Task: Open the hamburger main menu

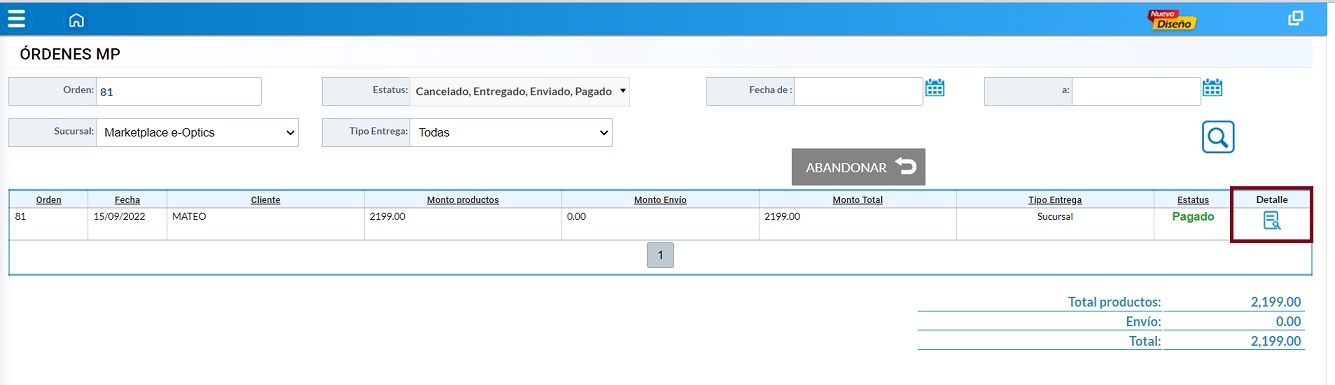Action: coord(16,19)
